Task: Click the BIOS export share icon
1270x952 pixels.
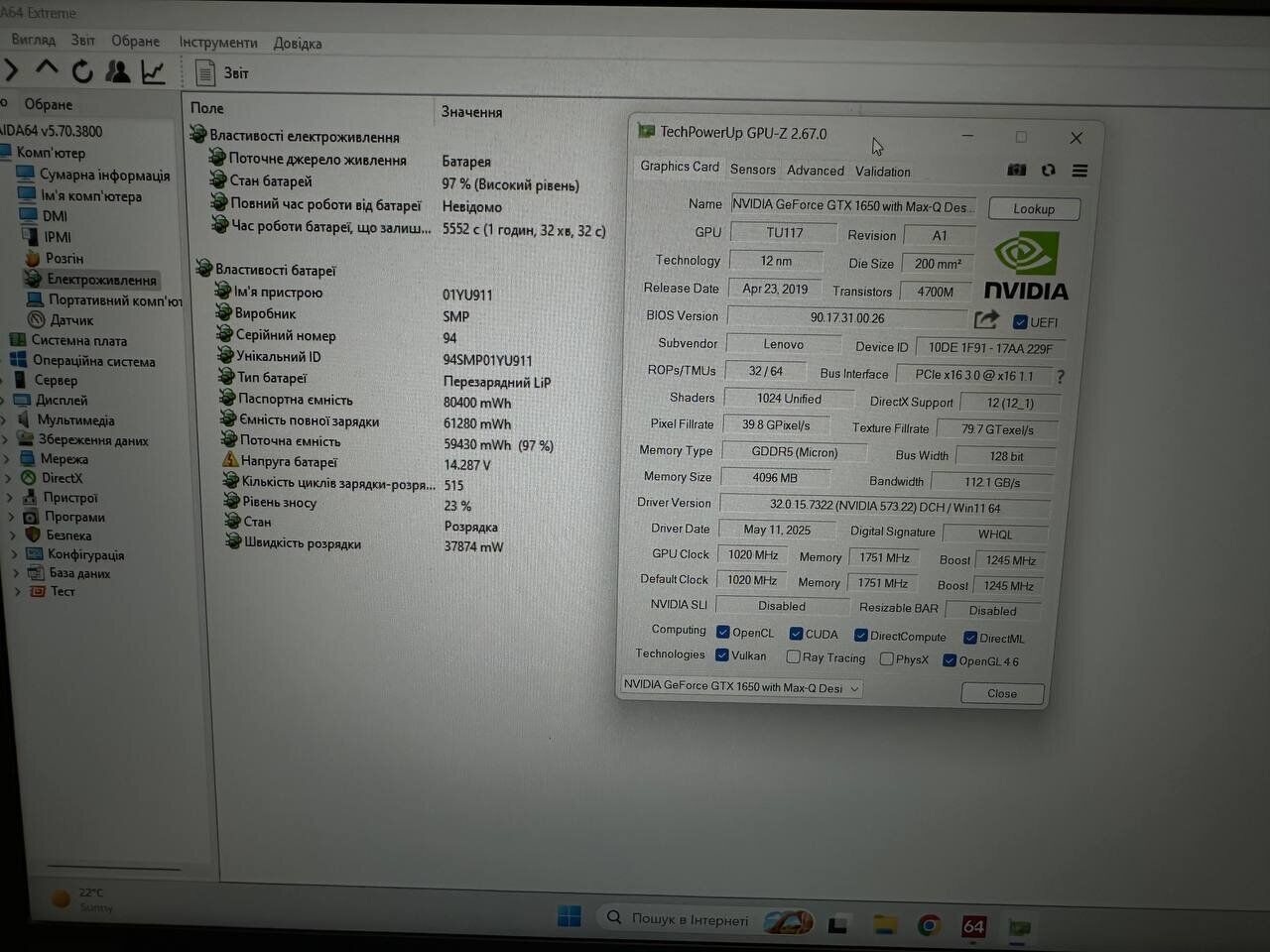Action: coord(986,319)
